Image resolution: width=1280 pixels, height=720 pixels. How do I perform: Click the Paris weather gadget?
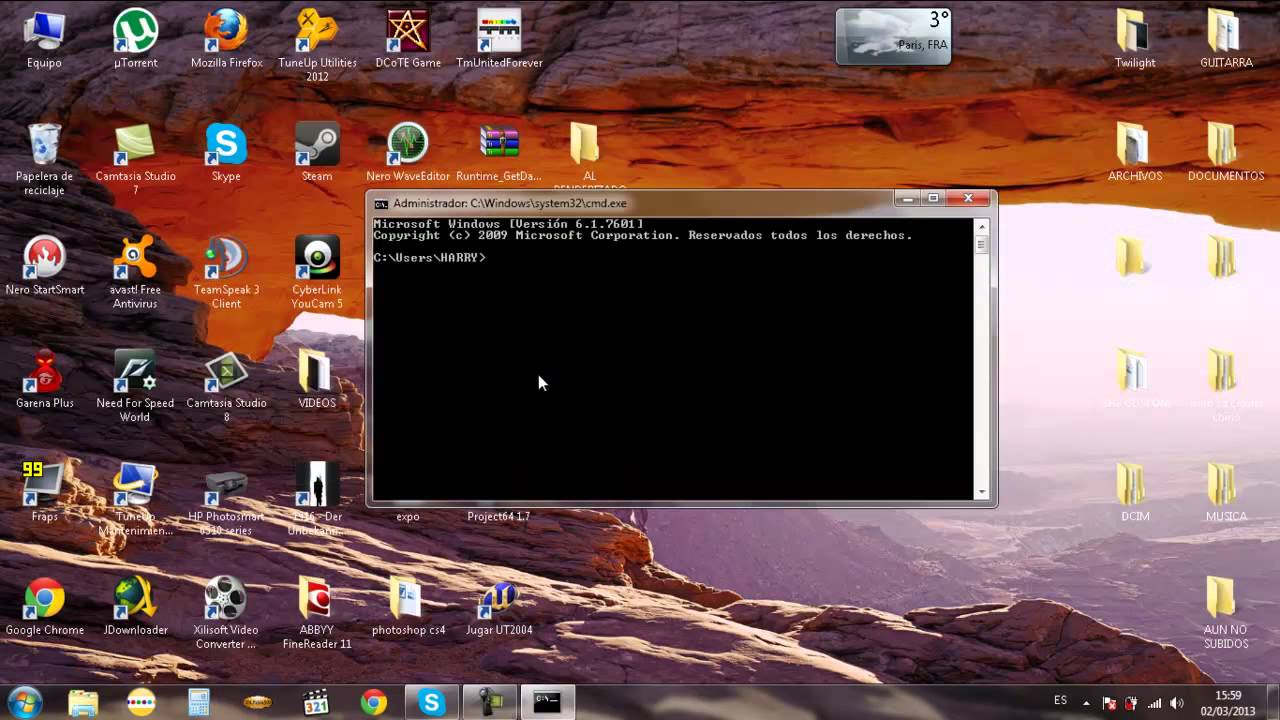tap(893, 36)
